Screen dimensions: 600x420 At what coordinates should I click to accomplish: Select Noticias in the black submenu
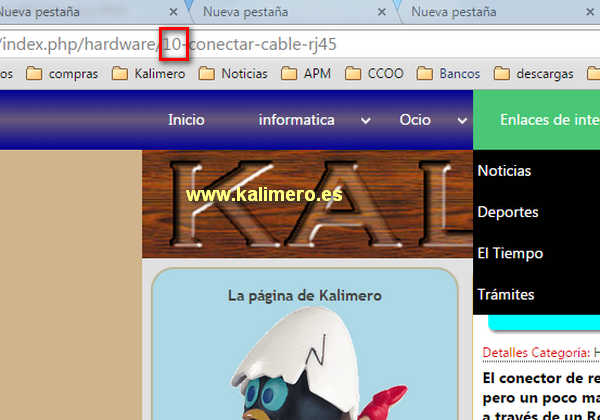[504, 171]
